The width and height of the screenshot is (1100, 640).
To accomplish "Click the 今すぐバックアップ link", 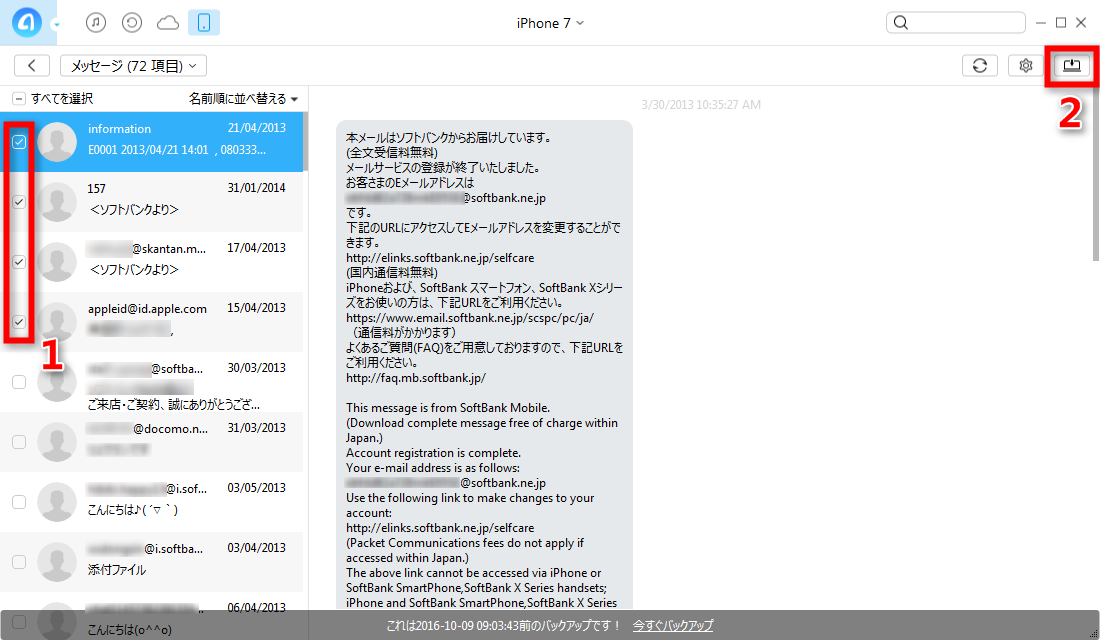I will tap(673, 625).
